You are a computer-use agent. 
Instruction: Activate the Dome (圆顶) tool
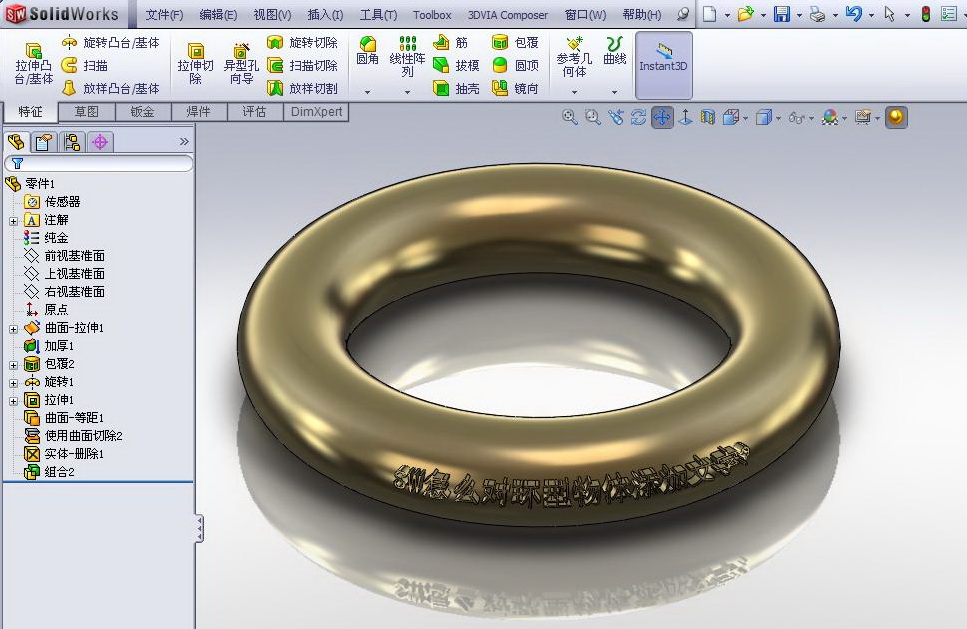click(x=516, y=65)
